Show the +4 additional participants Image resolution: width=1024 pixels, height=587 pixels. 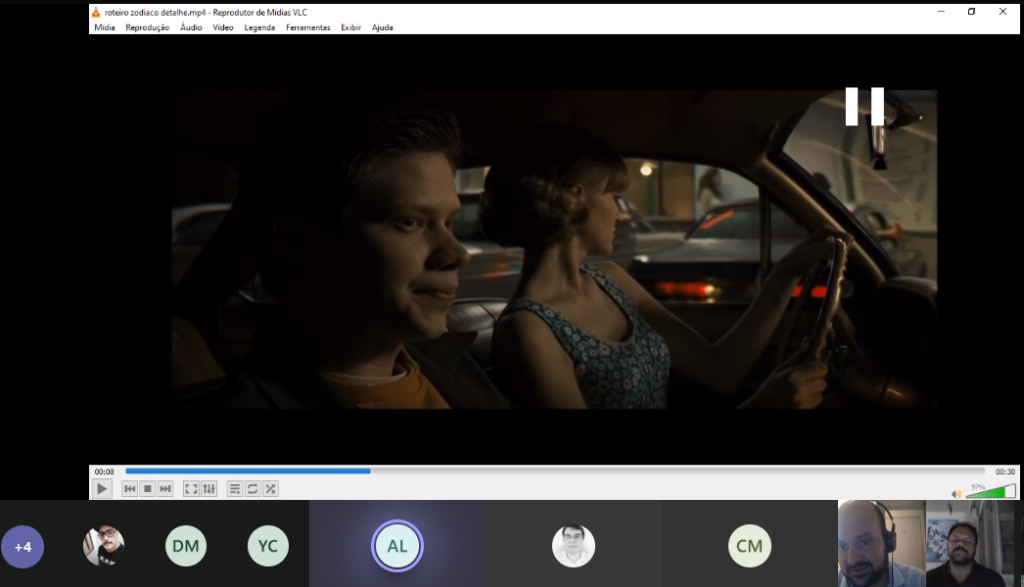[23, 547]
